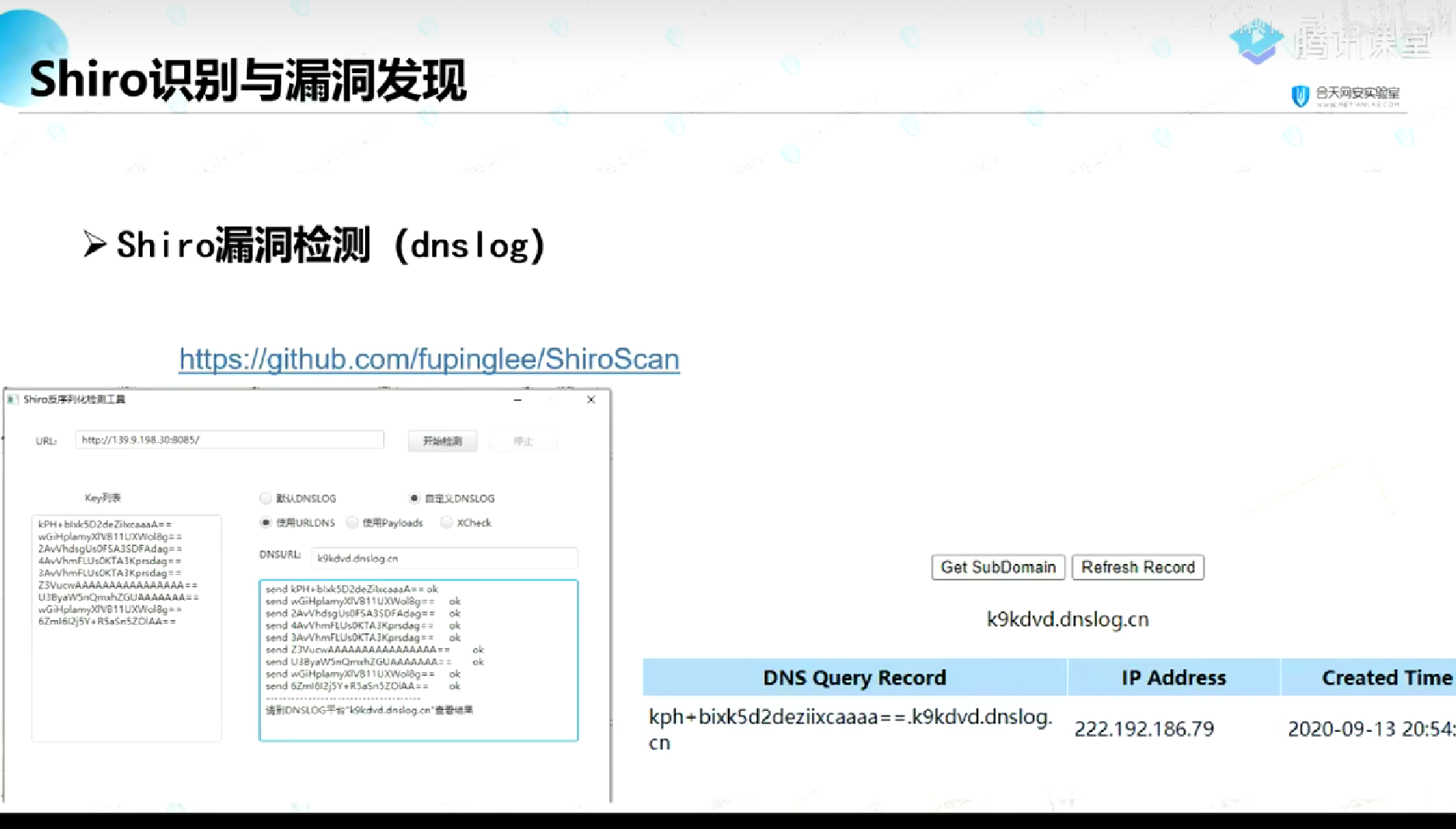1456x829 pixels.
Task: Focus the DNSURL field with k9kdvd.dnslog.cn
Action: (444, 558)
